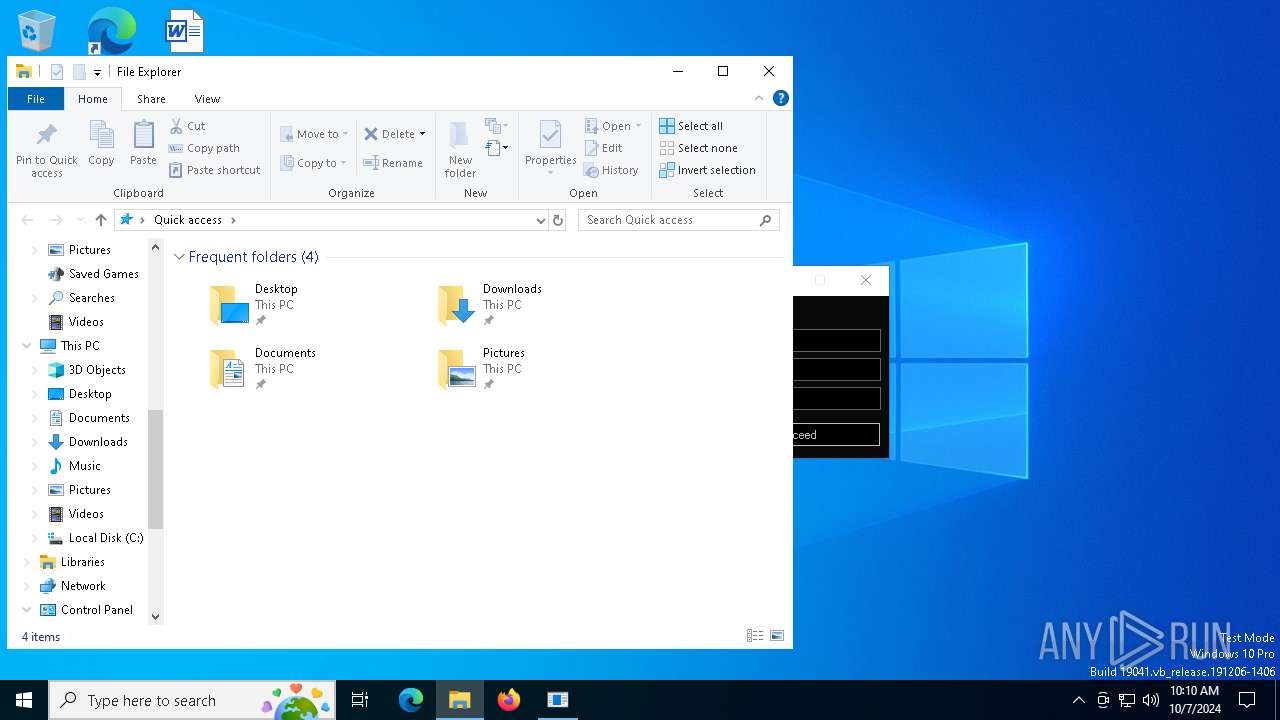Open the Windows Start menu
1280x720 pixels.
coord(24,700)
